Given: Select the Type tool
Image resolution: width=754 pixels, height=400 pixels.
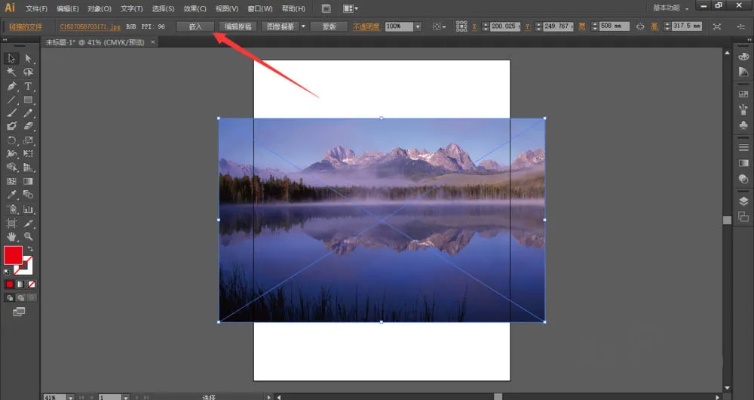Looking at the screenshot, I should [x=28, y=86].
